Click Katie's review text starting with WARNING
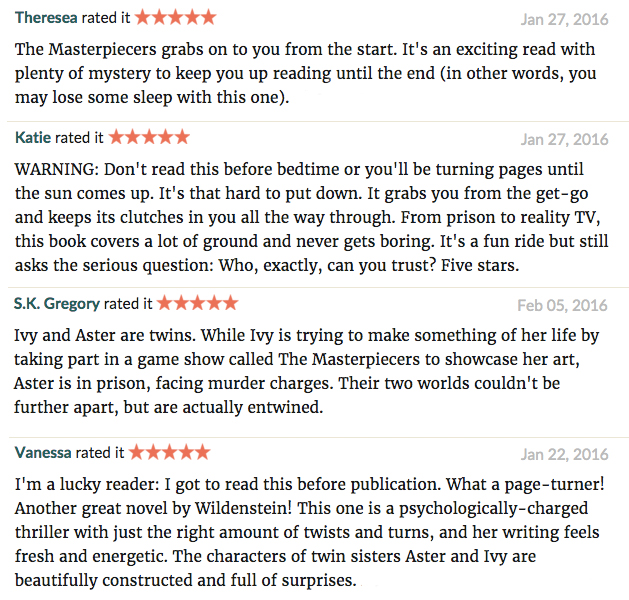 click(312, 217)
